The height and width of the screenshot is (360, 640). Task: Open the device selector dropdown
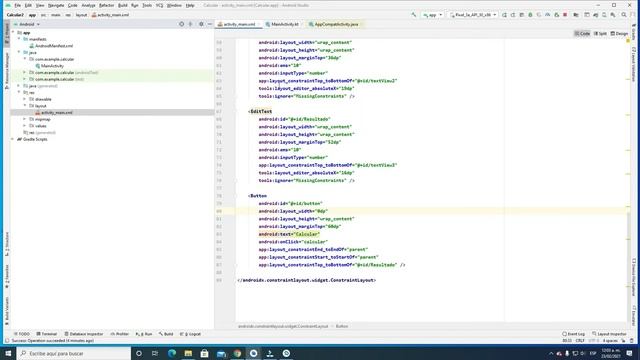473,15
